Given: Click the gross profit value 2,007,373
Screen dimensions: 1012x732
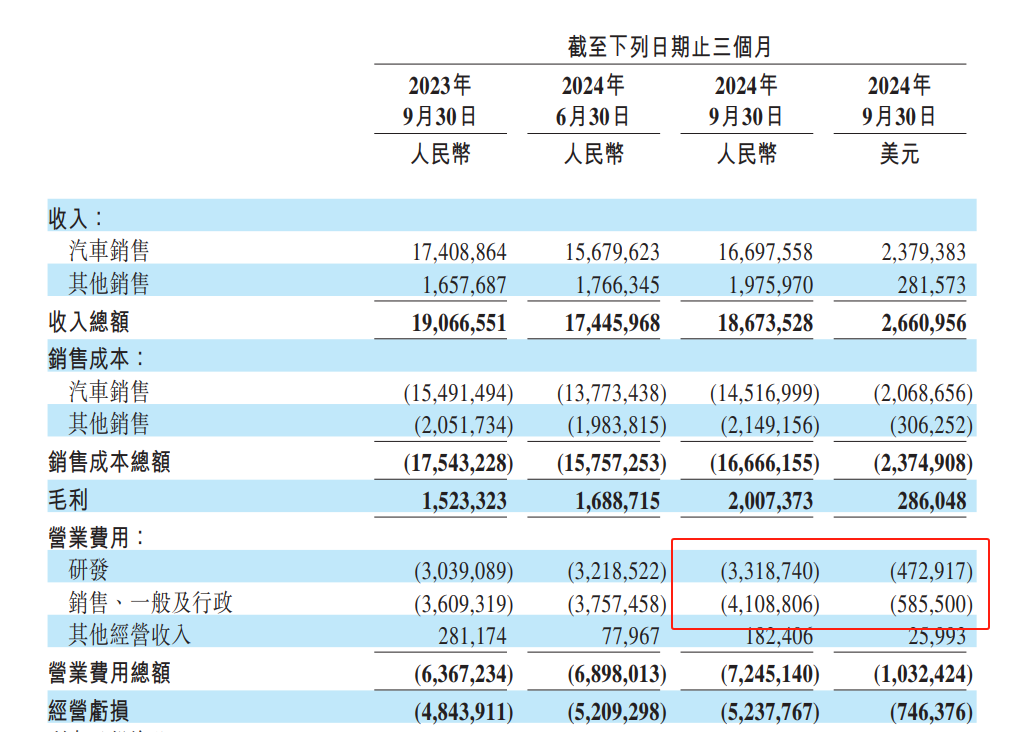Looking at the screenshot, I should pos(765,500).
